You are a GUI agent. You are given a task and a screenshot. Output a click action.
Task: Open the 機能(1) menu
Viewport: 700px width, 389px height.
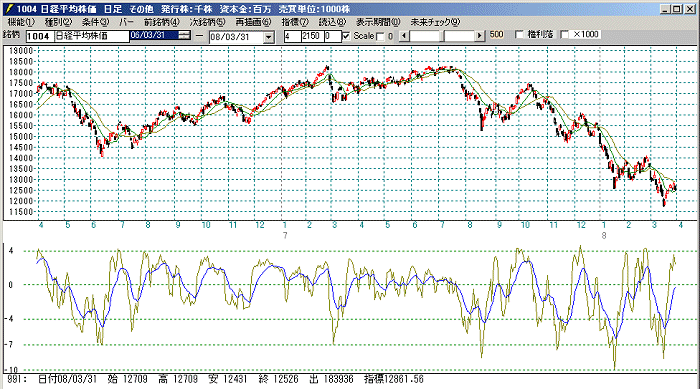click(21, 22)
